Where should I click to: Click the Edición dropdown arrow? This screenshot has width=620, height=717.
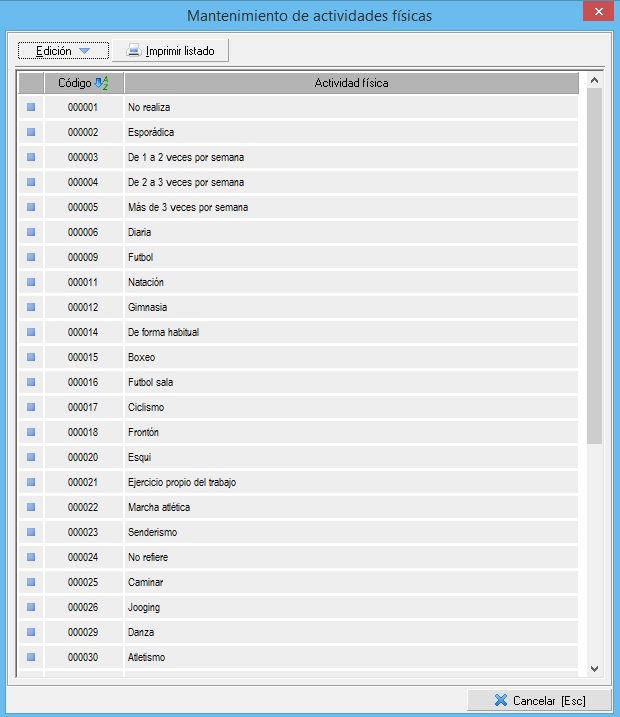[85, 51]
